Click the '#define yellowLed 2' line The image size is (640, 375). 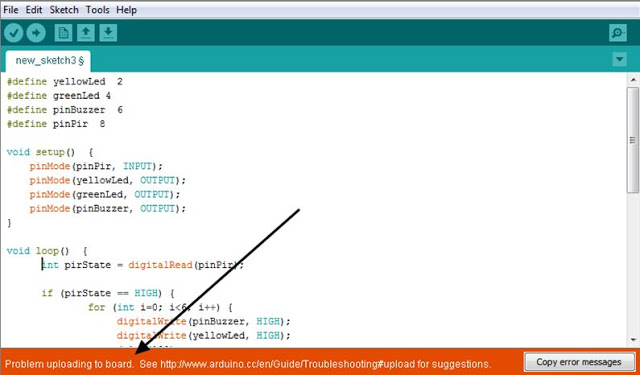pos(64,82)
